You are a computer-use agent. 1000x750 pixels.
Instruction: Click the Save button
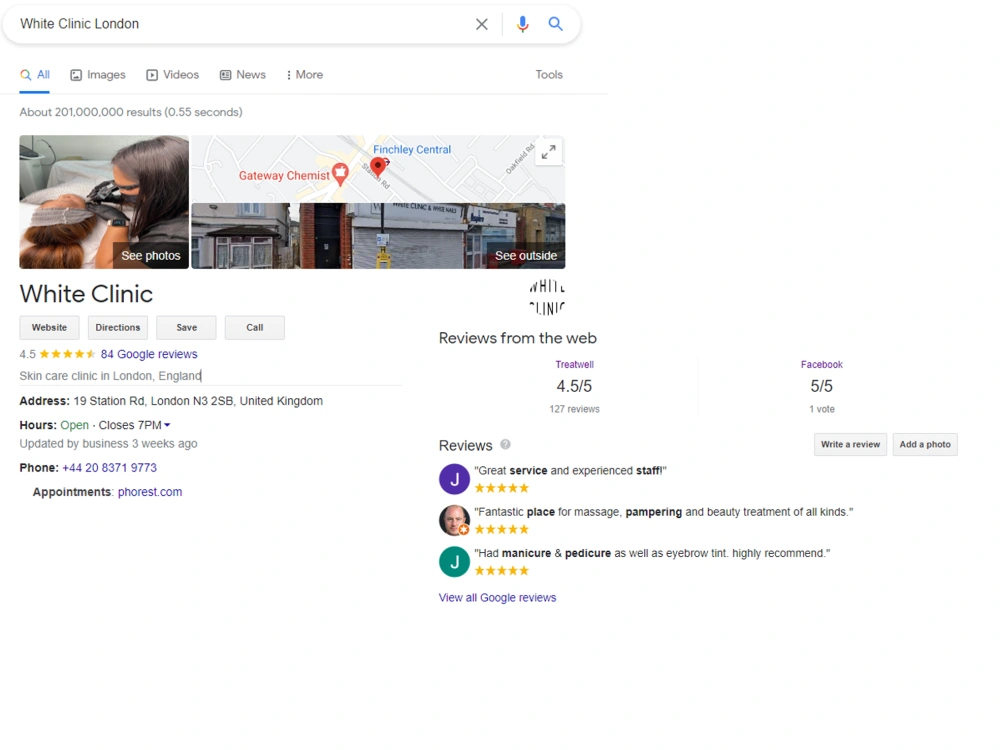tap(186, 327)
